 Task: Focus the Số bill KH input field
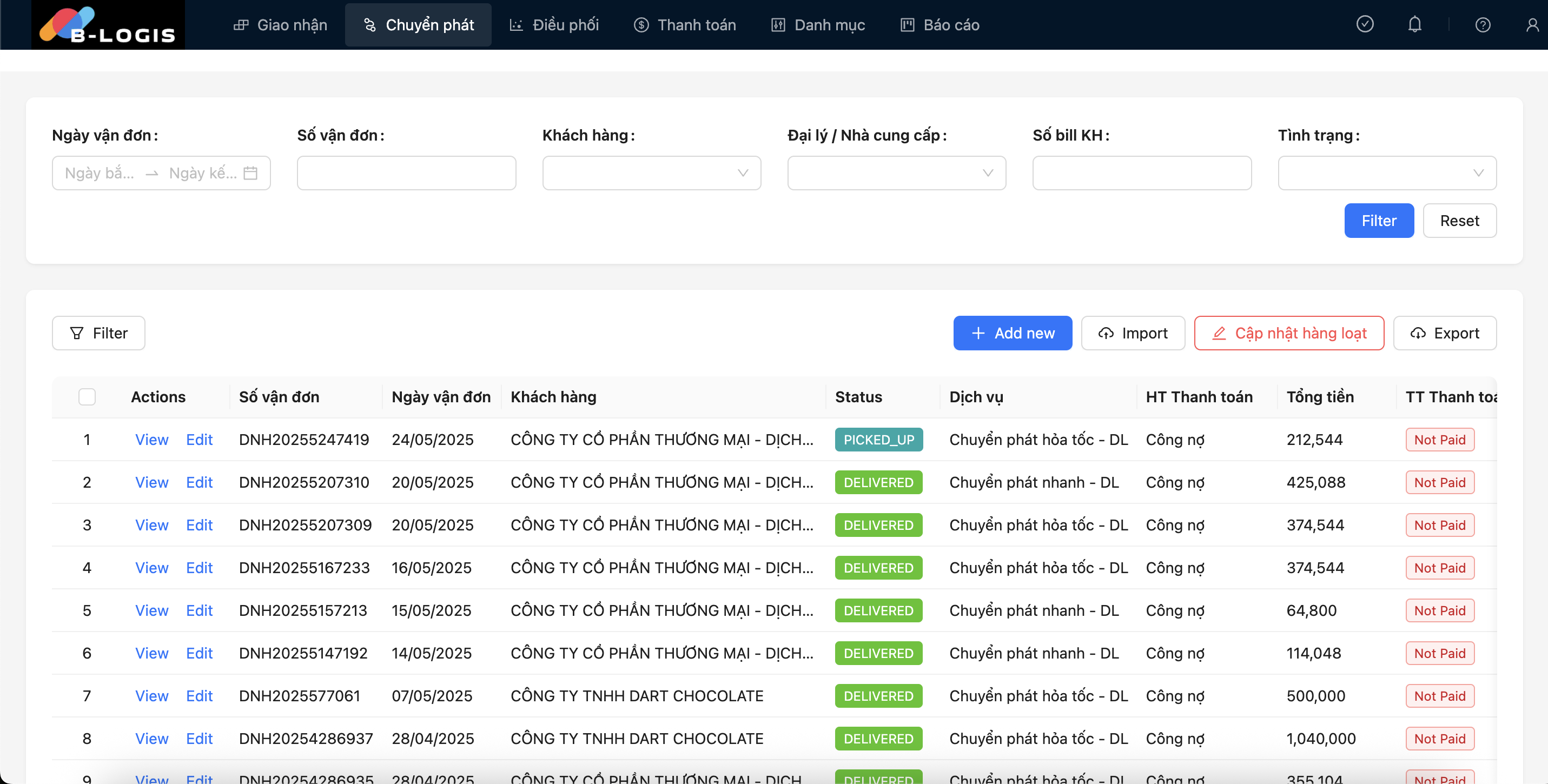coord(1142,173)
